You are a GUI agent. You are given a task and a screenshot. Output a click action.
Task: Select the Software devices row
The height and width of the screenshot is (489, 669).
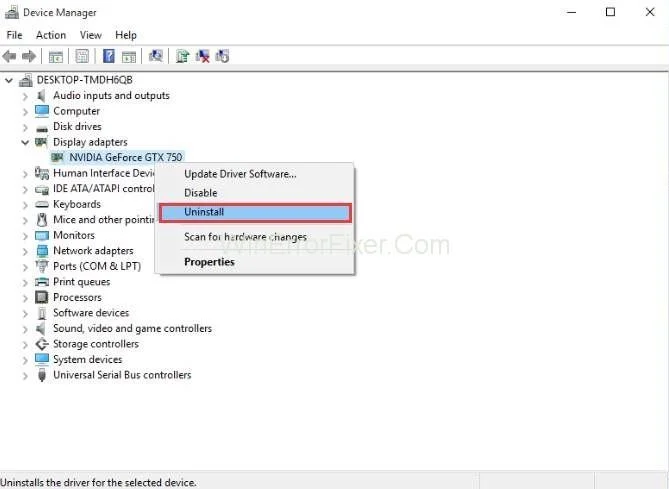91,313
